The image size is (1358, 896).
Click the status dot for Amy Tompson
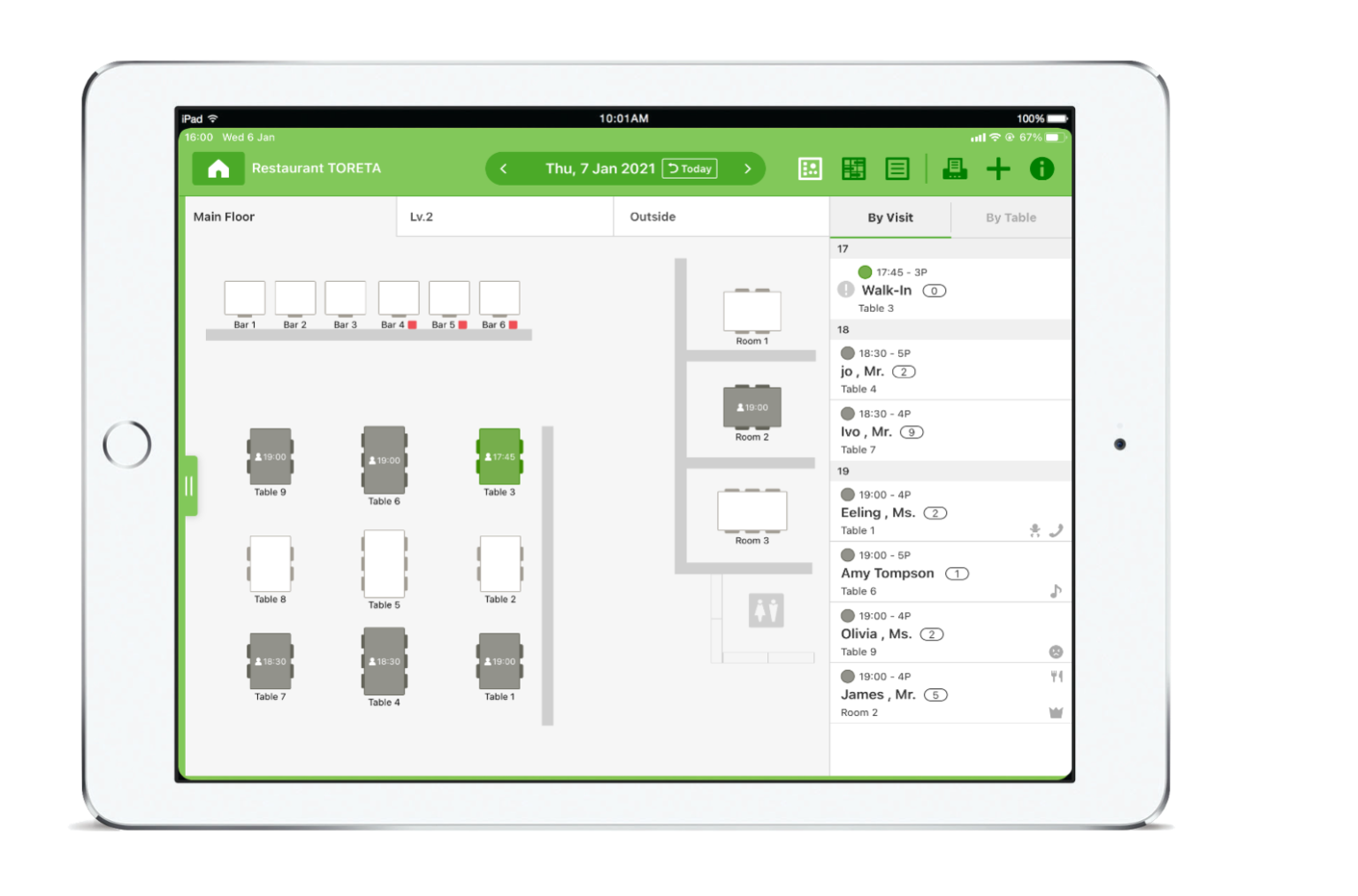pyautogui.click(x=846, y=554)
